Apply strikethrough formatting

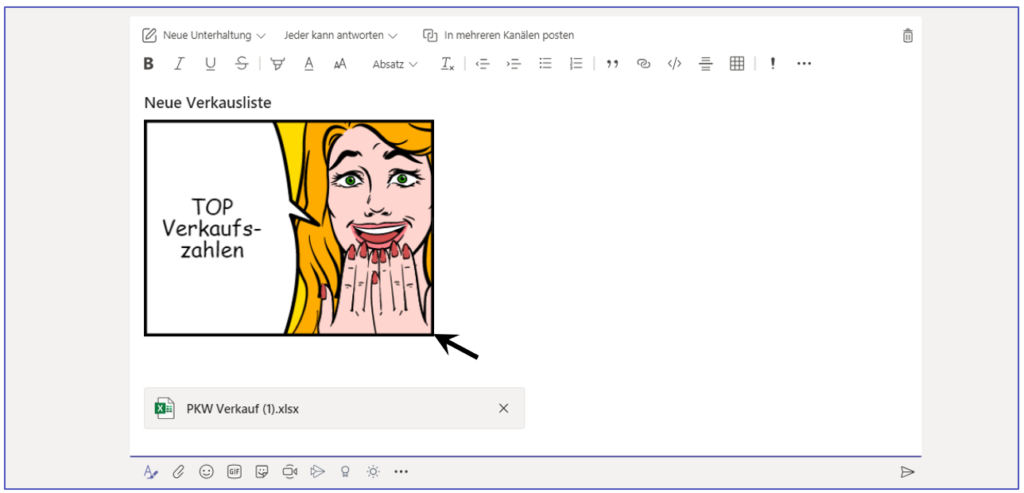click(242, 63)
